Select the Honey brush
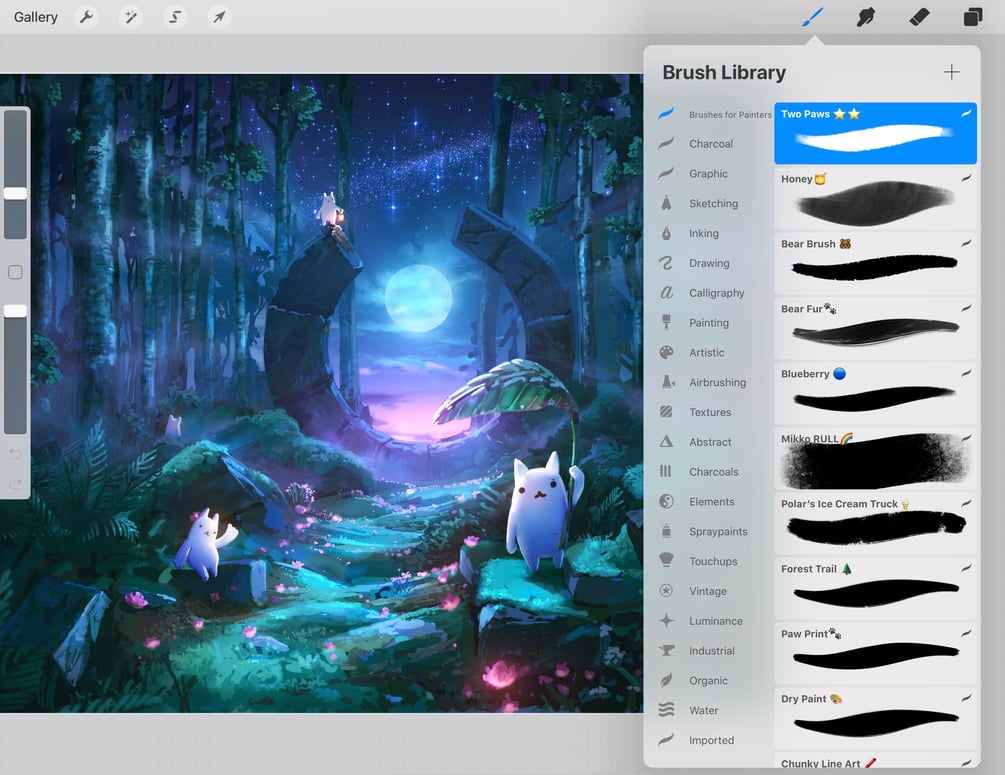Screen dimensions: 1005x775 [876, 198]
